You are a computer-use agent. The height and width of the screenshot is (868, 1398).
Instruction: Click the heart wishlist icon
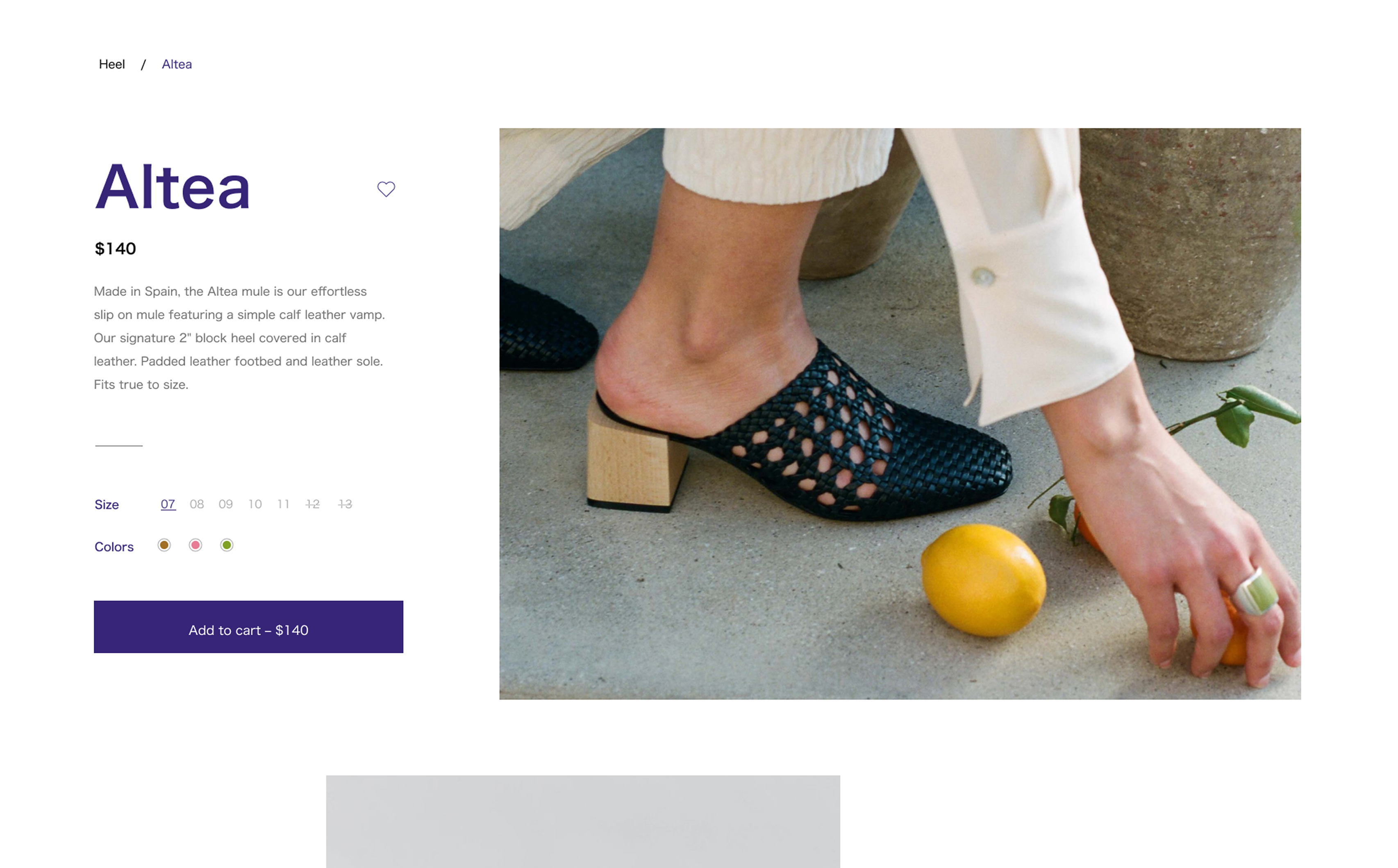(x=386, y=189)
